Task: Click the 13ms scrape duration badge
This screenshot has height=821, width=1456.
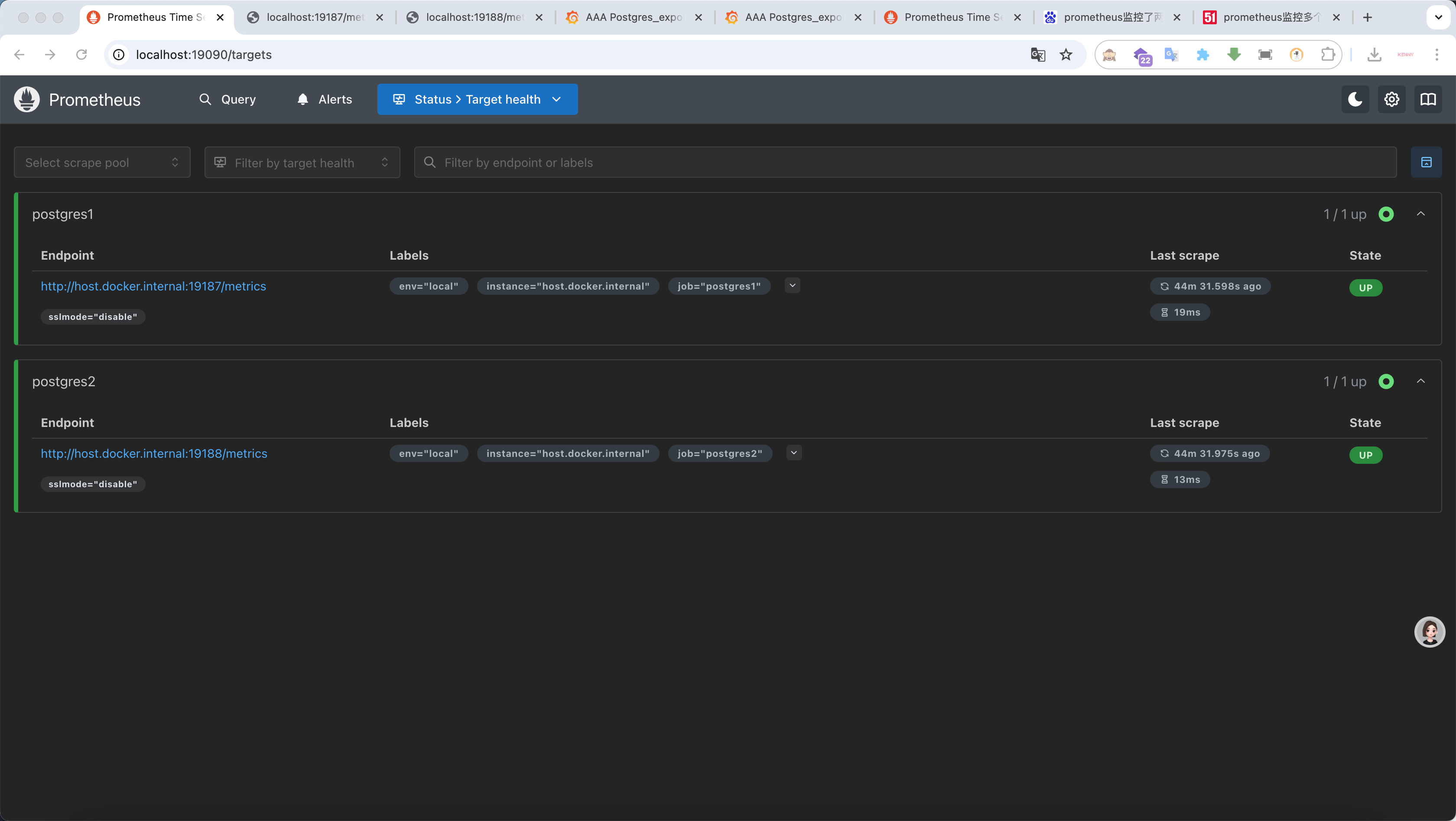Action: click(x=1180, y=479)
